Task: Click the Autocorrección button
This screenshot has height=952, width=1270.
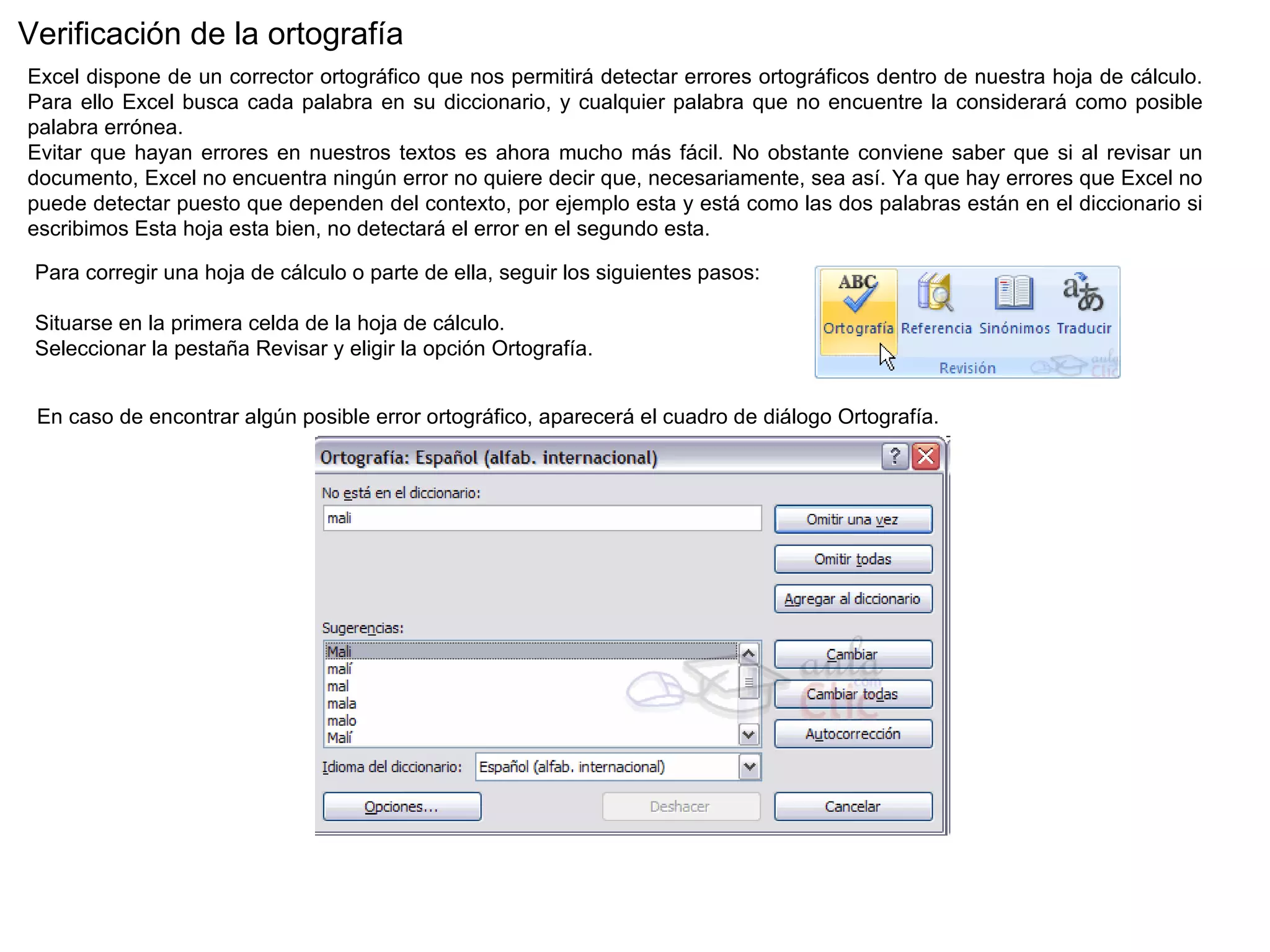Action: [853, 734]
